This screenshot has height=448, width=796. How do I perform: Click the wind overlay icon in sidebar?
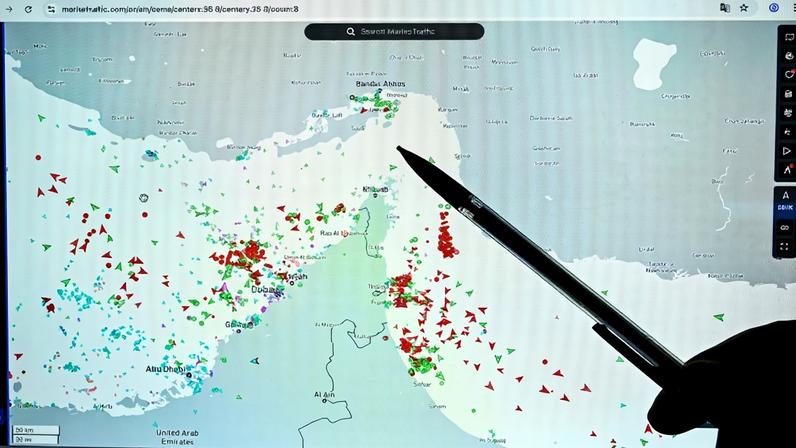tap(788, 132)
